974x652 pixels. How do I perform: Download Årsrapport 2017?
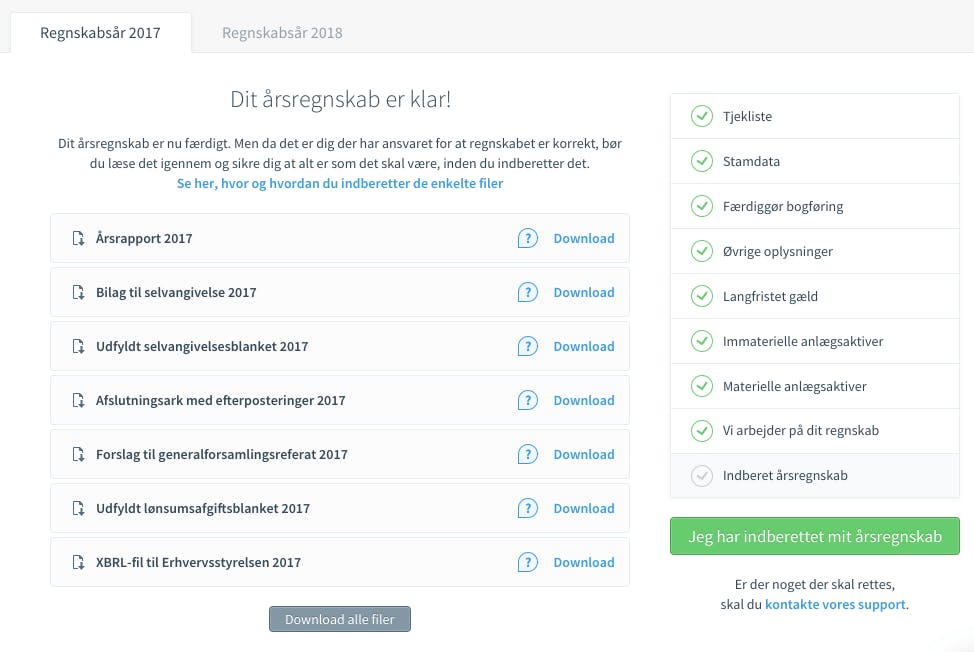[x=584, y=238]
